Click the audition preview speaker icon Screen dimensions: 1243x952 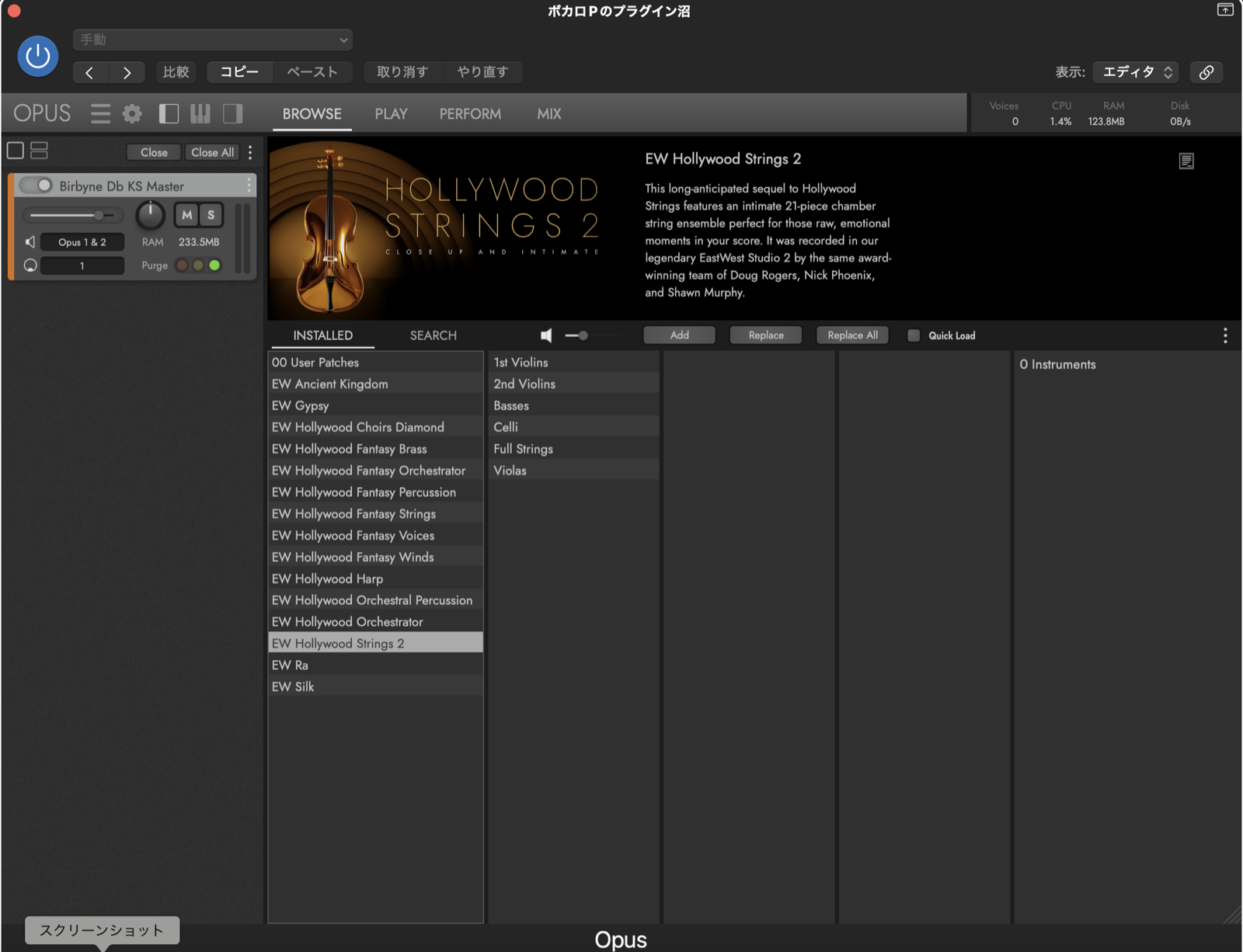(546, 335)
